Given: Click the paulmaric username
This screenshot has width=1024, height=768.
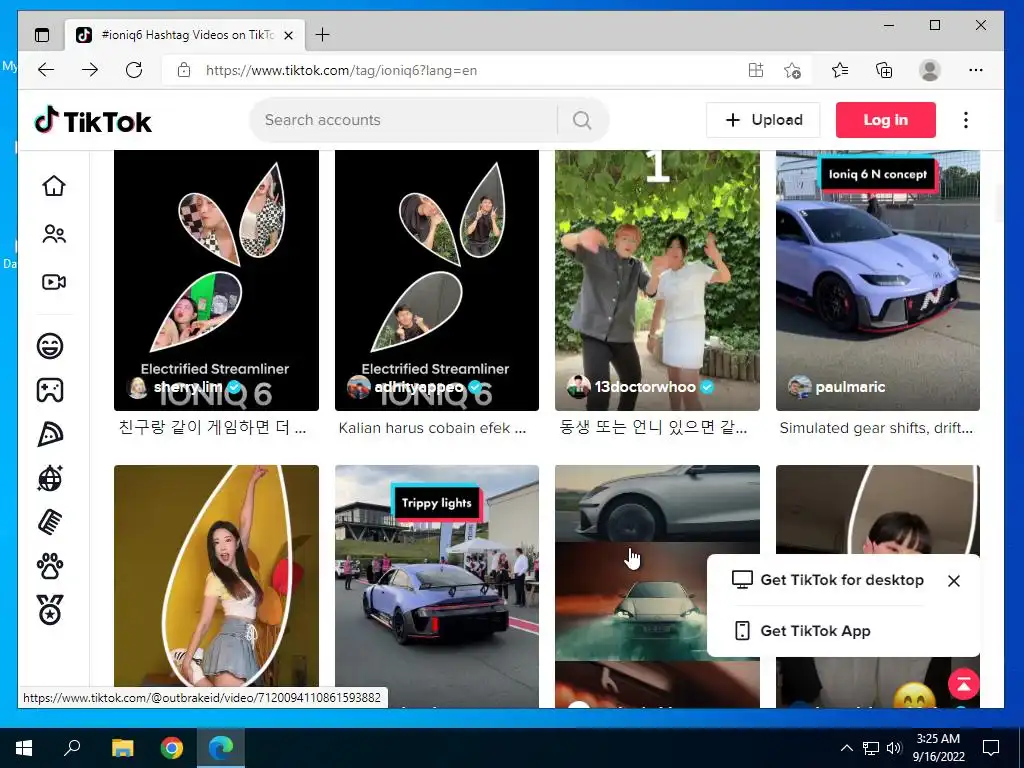Looking at the screenshot, I should click(850, 387).
